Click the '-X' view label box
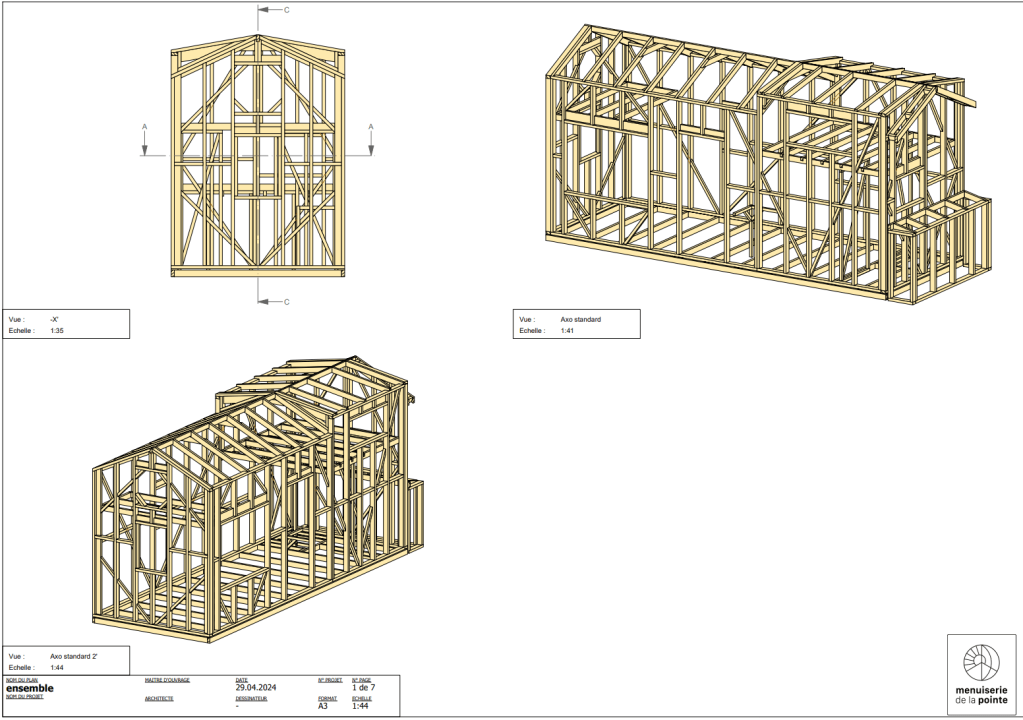 point(66,323)
